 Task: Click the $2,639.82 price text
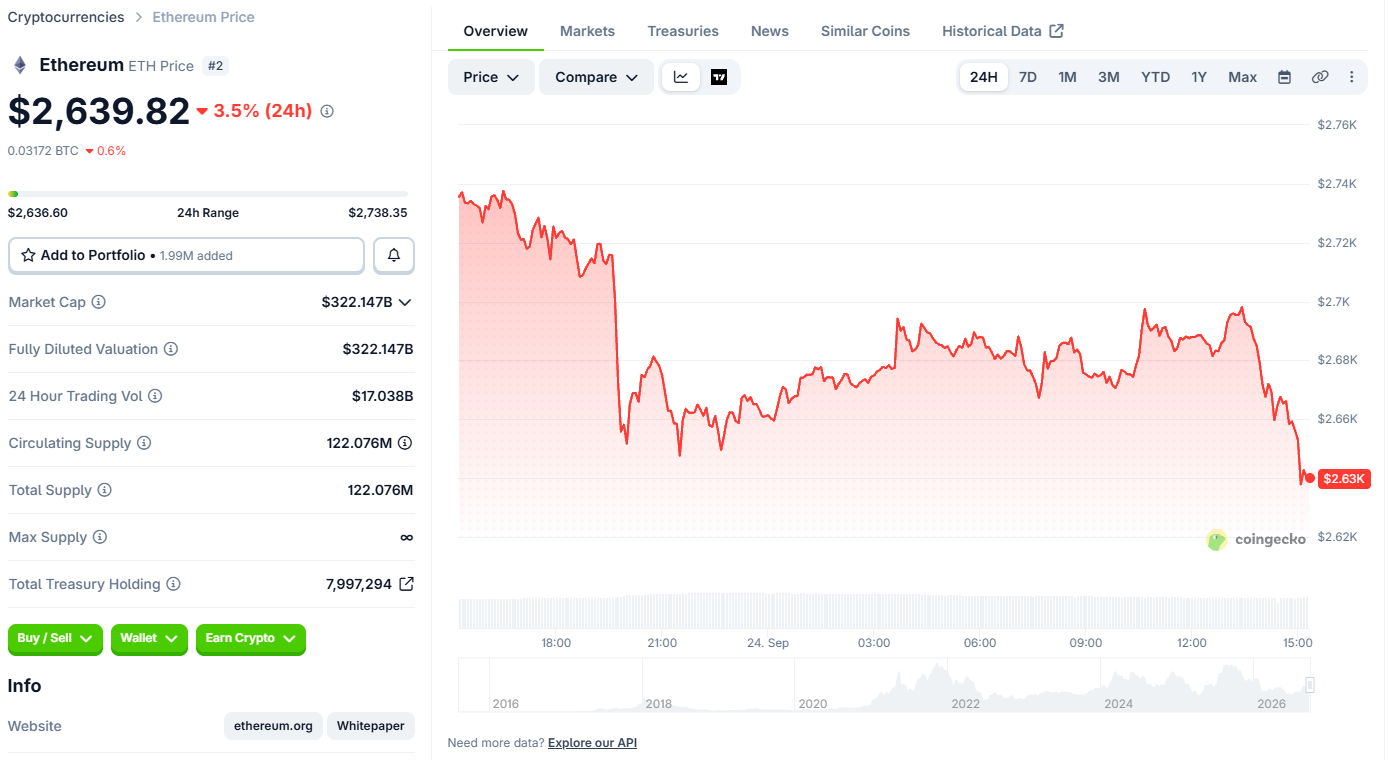[x=99, y=111]
